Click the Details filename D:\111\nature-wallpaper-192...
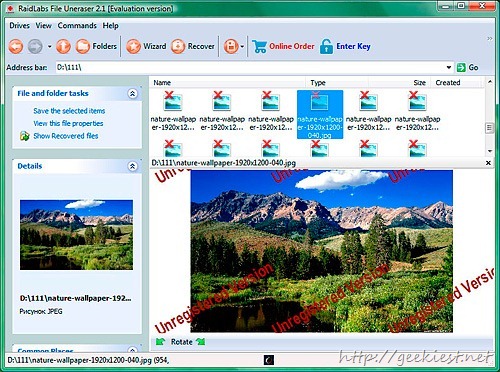The height and width of the screenshot is (372, 500). 75,298
